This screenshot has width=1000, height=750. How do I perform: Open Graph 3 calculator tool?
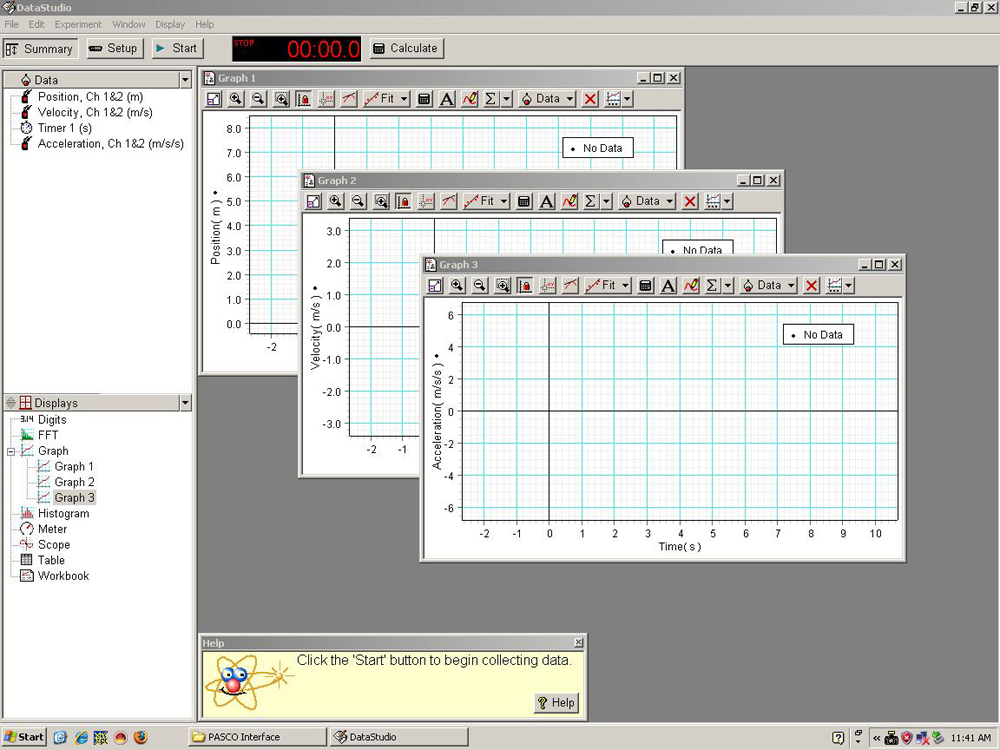(x=646, y=286)
